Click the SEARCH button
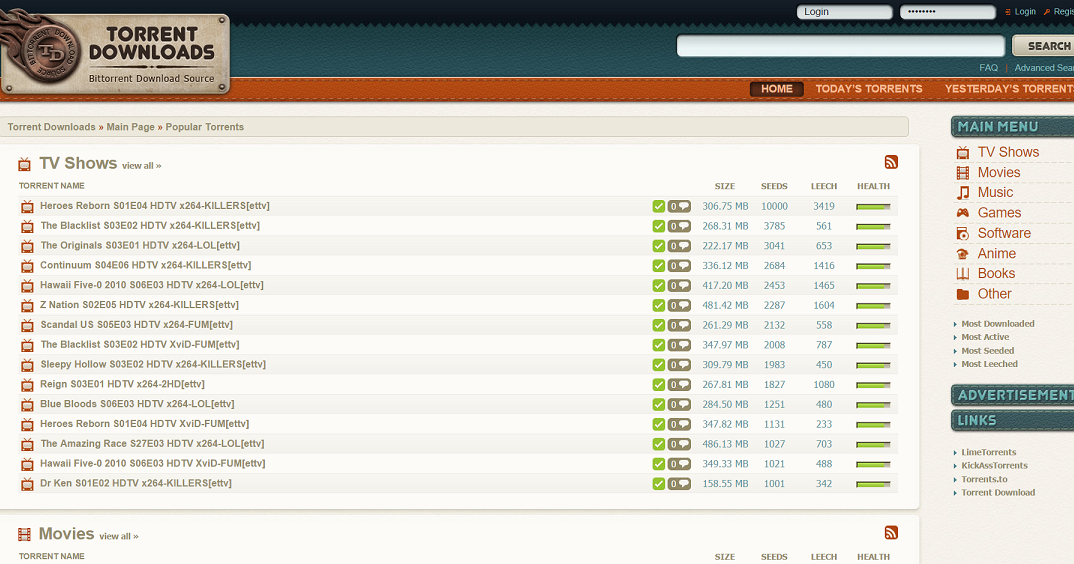 (x=1043, y=46)
